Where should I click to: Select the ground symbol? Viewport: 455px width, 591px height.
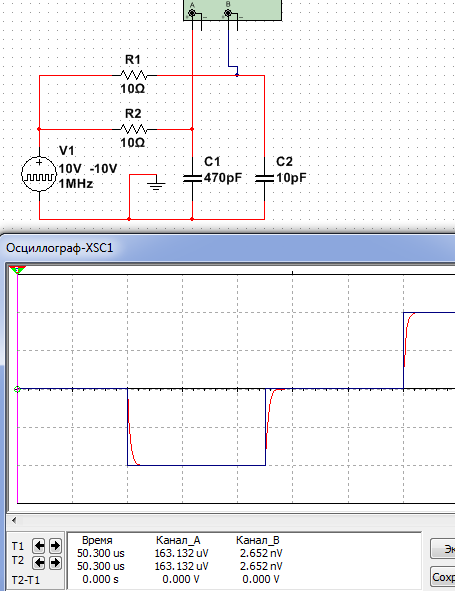pyautogui.click(x=156, y=185)
